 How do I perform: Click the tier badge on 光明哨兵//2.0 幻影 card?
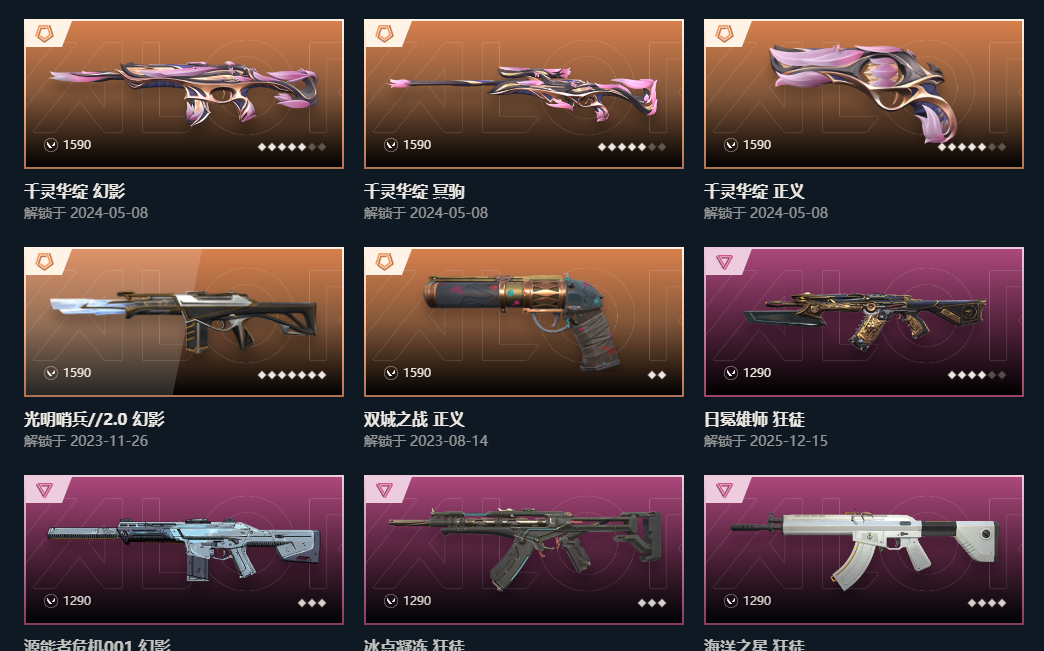pos(45,262)
